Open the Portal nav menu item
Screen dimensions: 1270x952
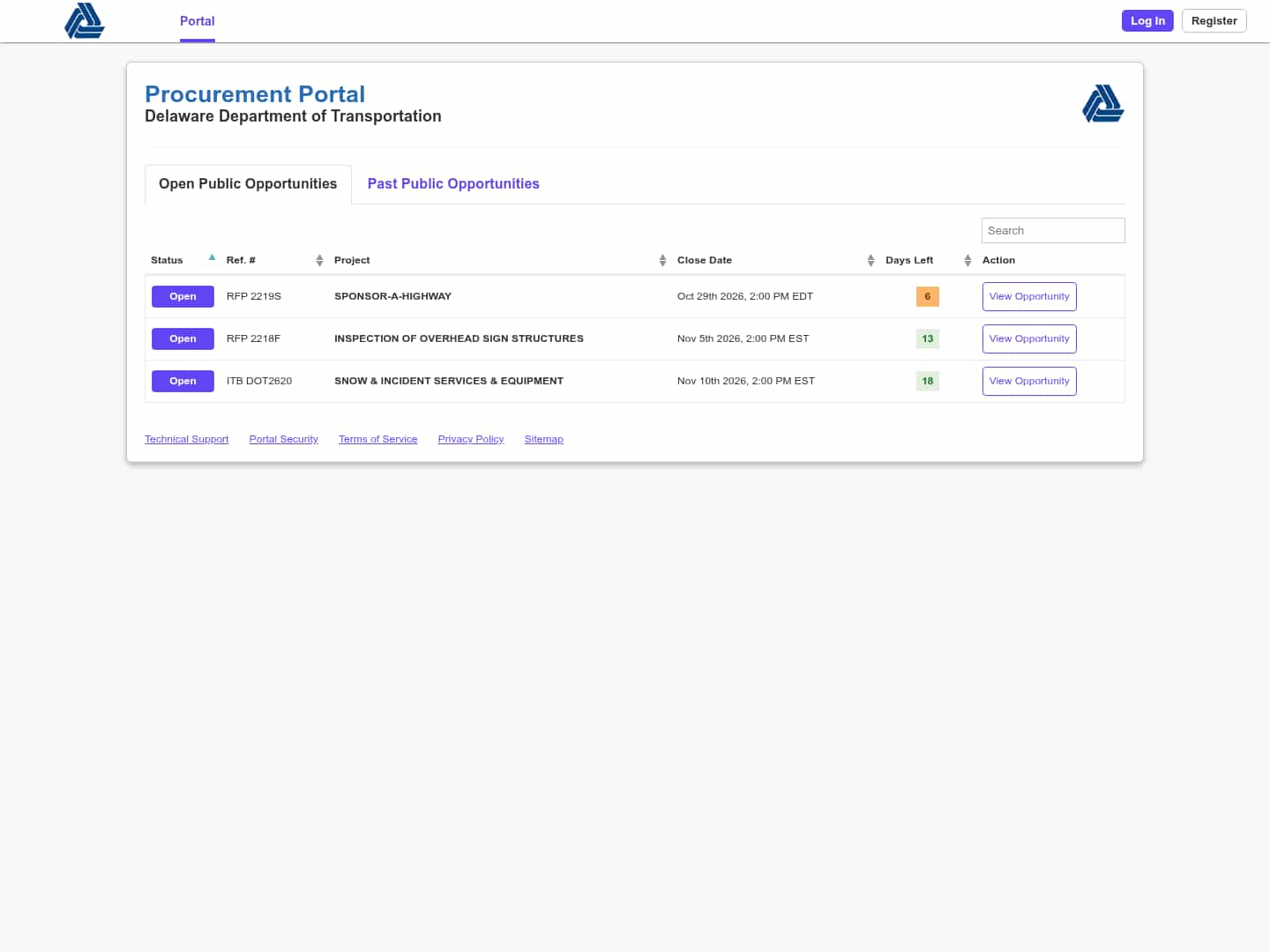click(198, 21)
